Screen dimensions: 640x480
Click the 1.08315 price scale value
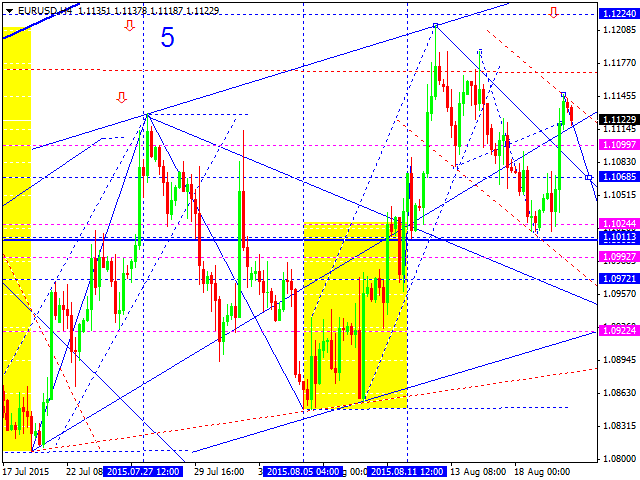[x=619, y=426]
